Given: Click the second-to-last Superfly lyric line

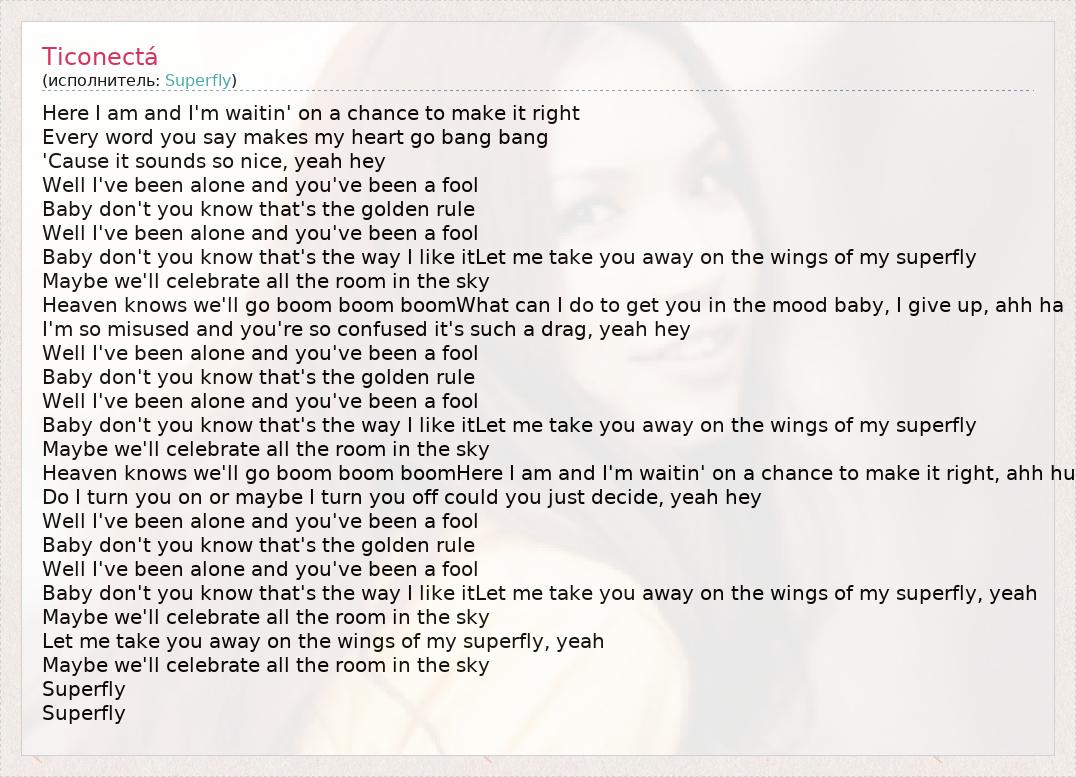Looking at the screenshot, I should coord(84,689).
